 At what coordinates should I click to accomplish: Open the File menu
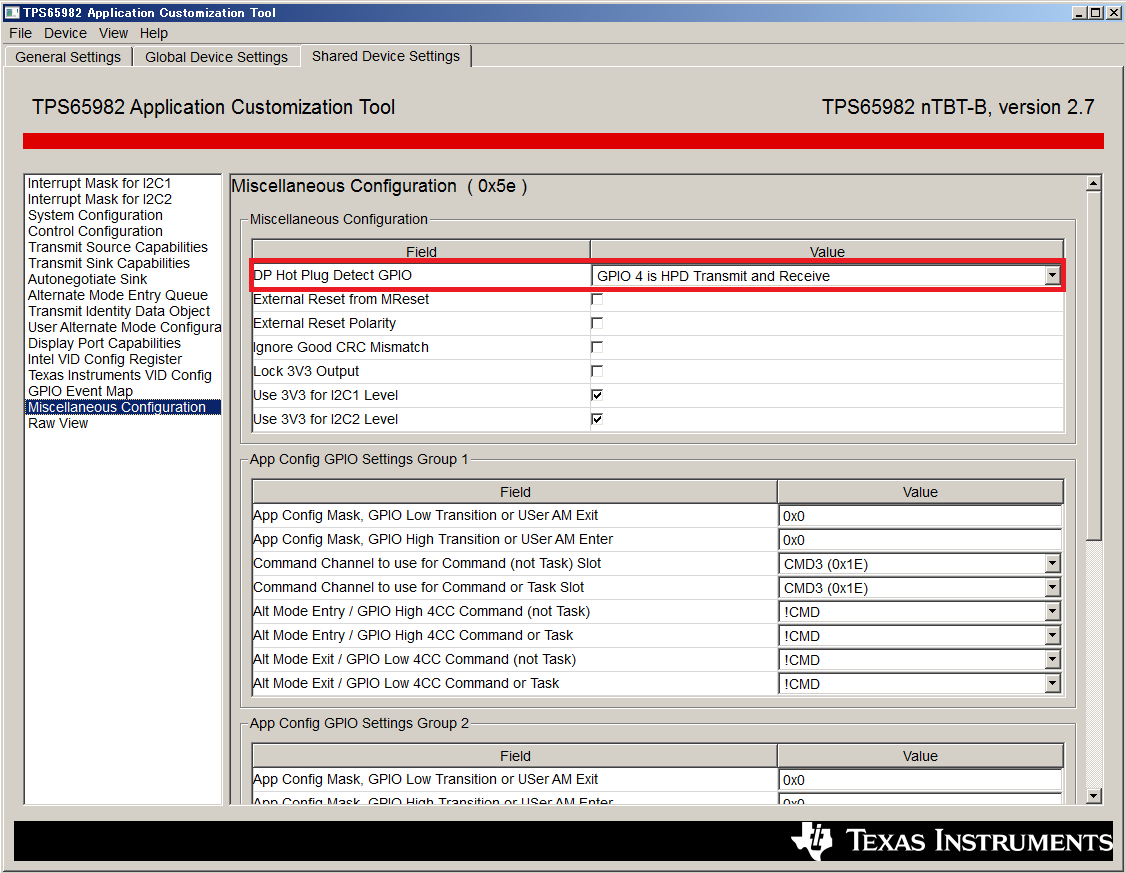tap(20, 33)
